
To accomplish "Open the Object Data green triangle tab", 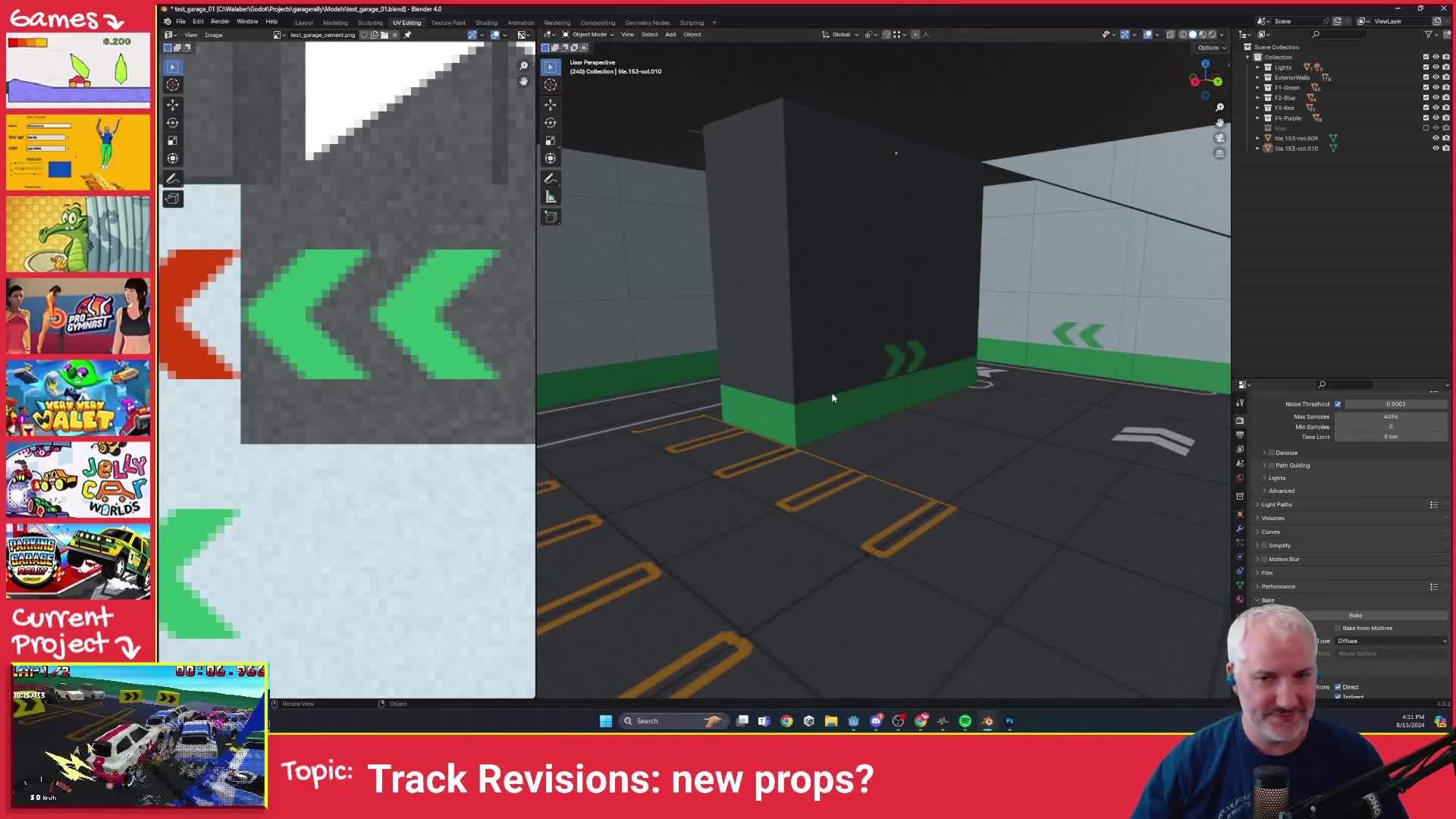I will tap(1240, 585).
